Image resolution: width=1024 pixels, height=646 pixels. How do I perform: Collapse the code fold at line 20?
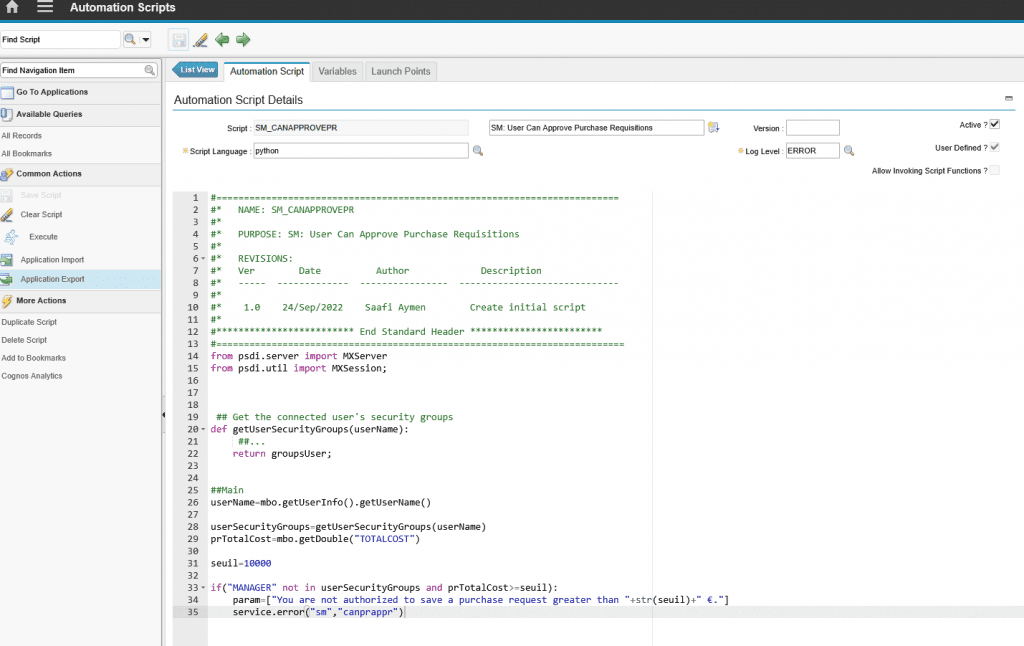click(x=204, y=429)
